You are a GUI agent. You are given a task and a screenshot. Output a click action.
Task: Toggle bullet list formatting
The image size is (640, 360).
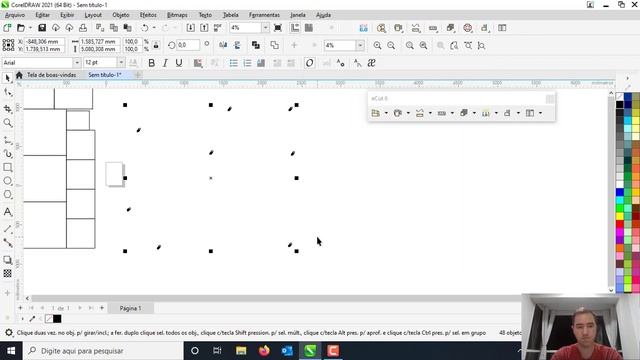point(233,63)
